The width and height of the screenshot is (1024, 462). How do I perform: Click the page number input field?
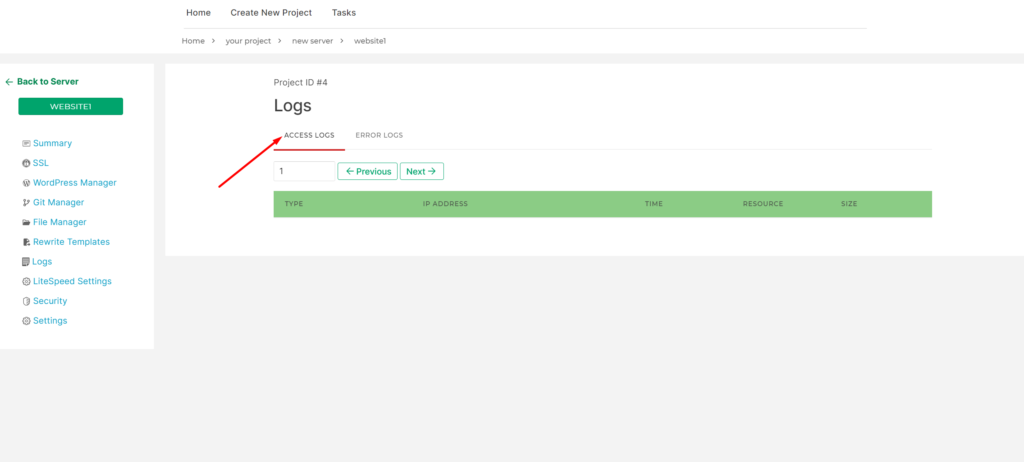coord(304,172)
